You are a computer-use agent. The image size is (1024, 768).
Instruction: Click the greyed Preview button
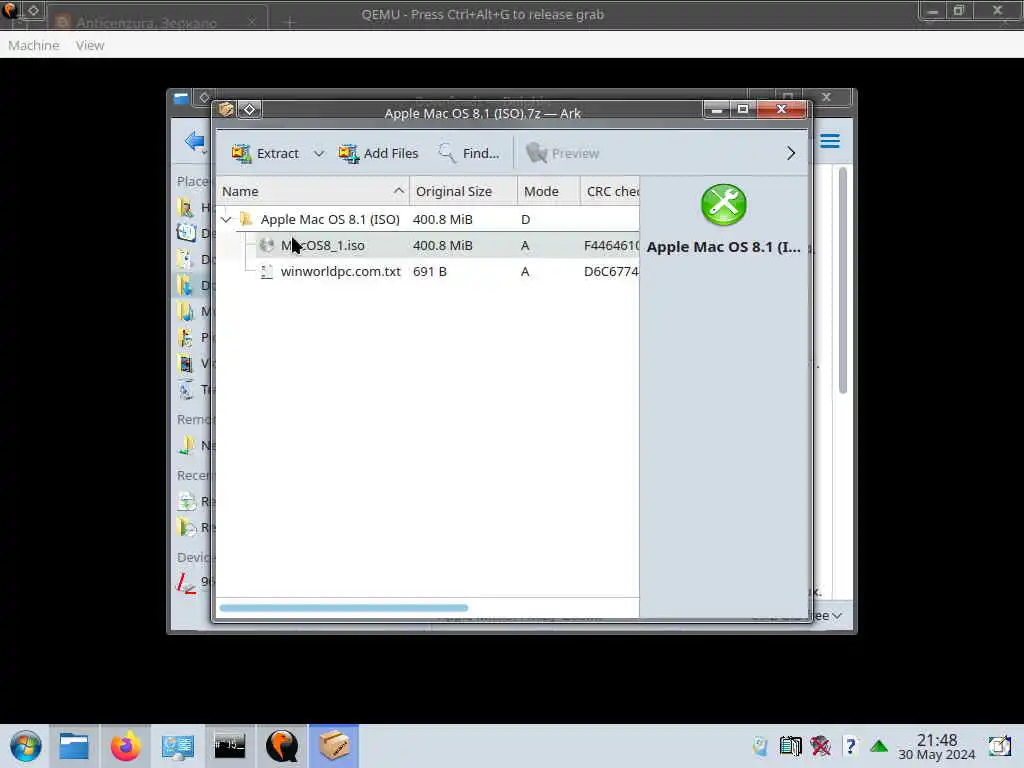click(x=562, y=153)
